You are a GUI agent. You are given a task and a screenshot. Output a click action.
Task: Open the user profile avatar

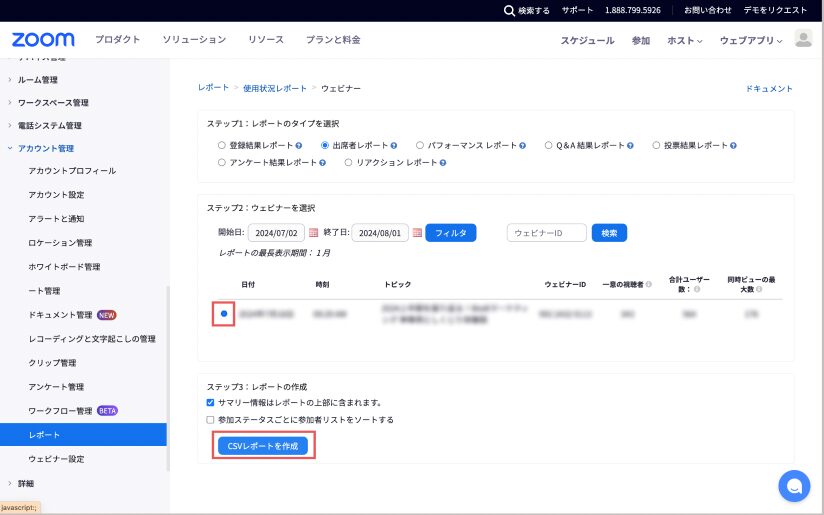tap(803, 39)
